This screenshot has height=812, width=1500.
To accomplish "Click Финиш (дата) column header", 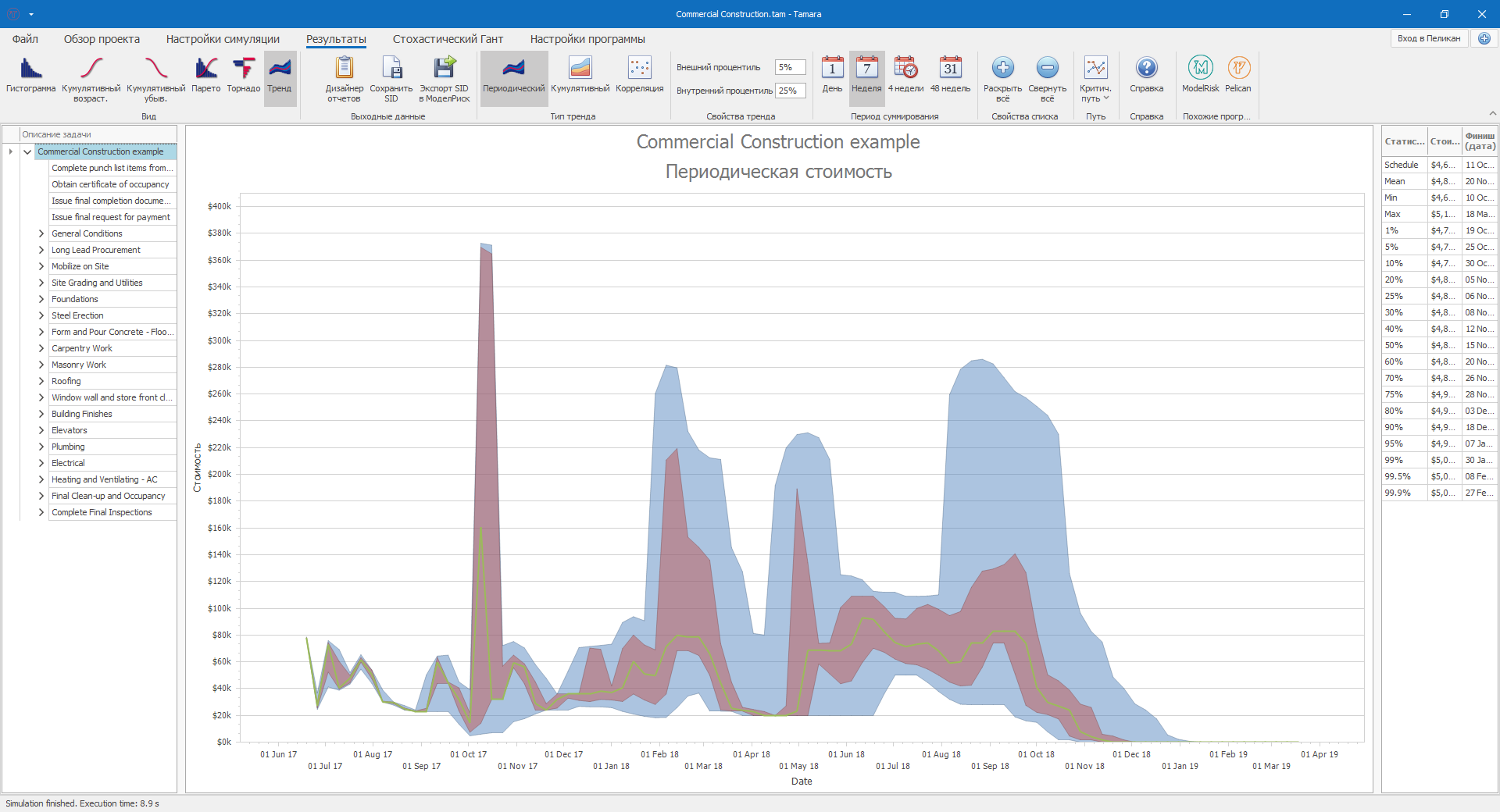I will (1480, 141).
